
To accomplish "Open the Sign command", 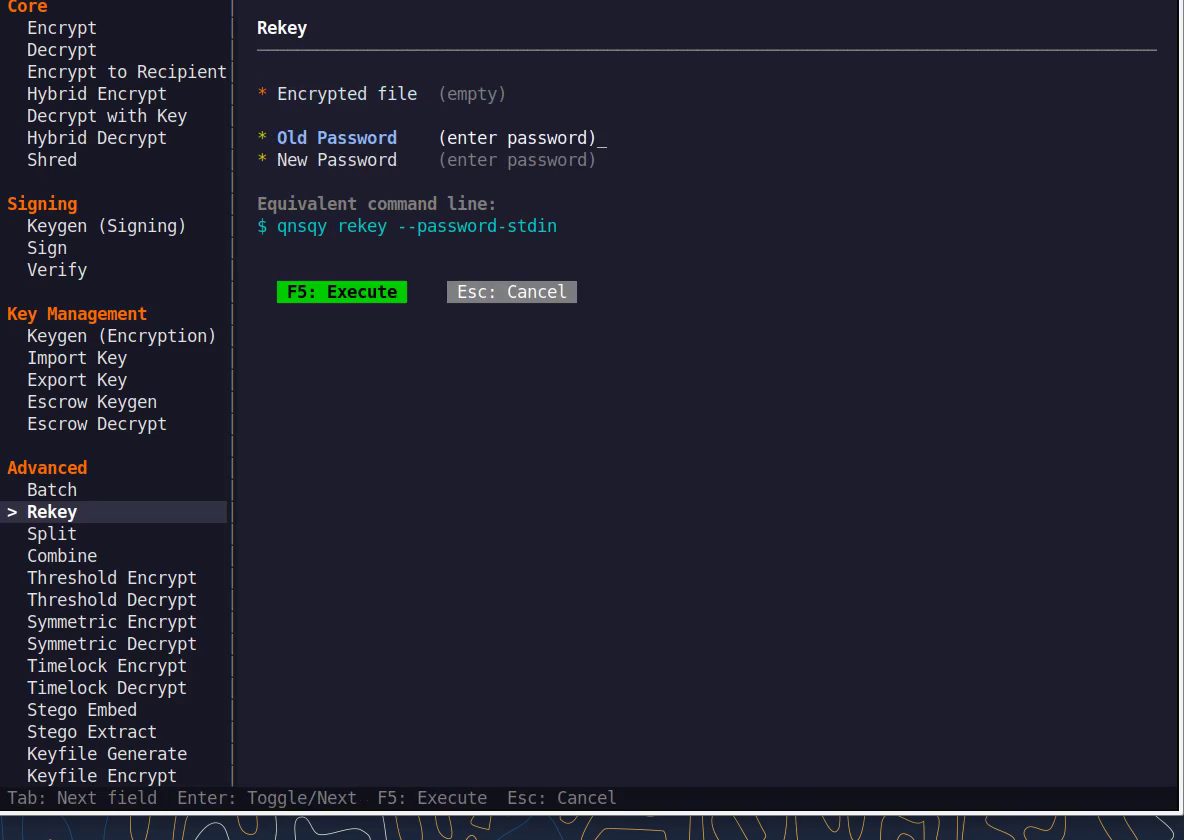I will click(x=47, y=248).
